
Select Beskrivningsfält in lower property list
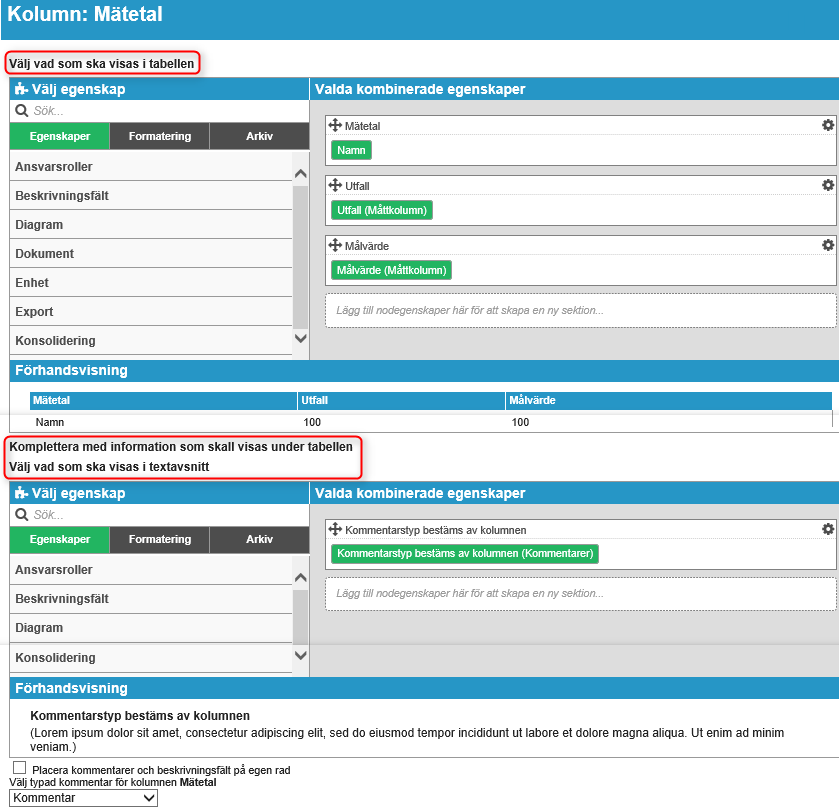pyautogui.click(x=150, y=599)
